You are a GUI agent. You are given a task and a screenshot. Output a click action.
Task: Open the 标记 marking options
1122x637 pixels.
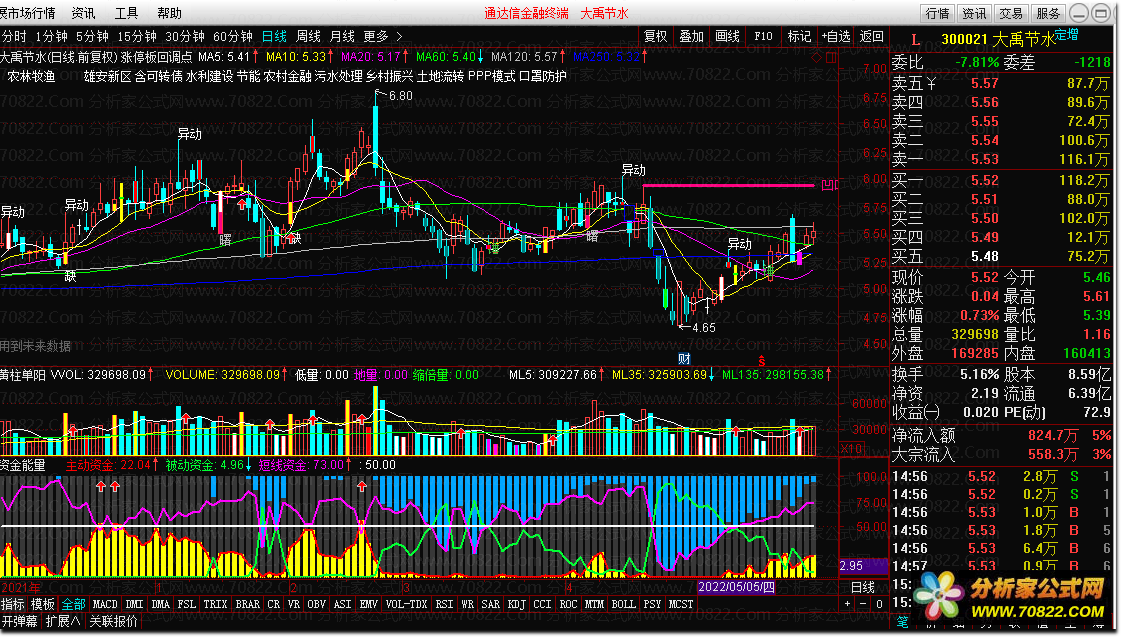pyautogui.click(x=799, y=37)
